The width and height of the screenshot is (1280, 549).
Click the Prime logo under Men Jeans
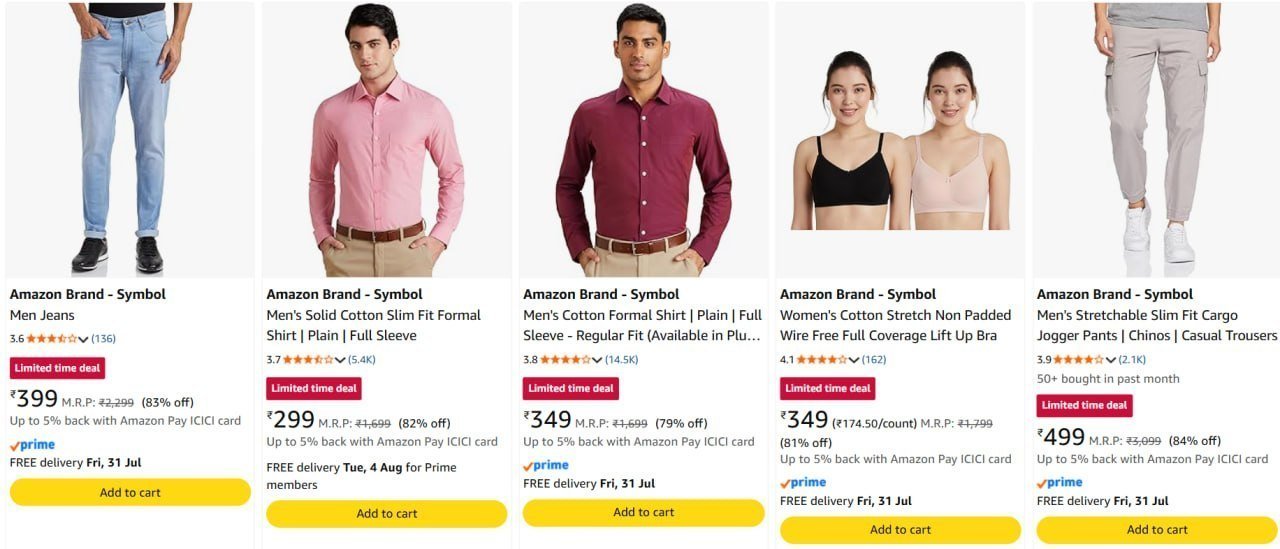[32, 445]
